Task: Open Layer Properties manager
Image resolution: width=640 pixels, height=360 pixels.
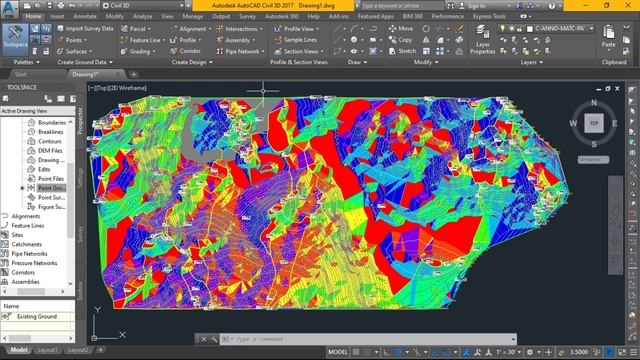Action: pyautogui.click(x=482, y=40)
